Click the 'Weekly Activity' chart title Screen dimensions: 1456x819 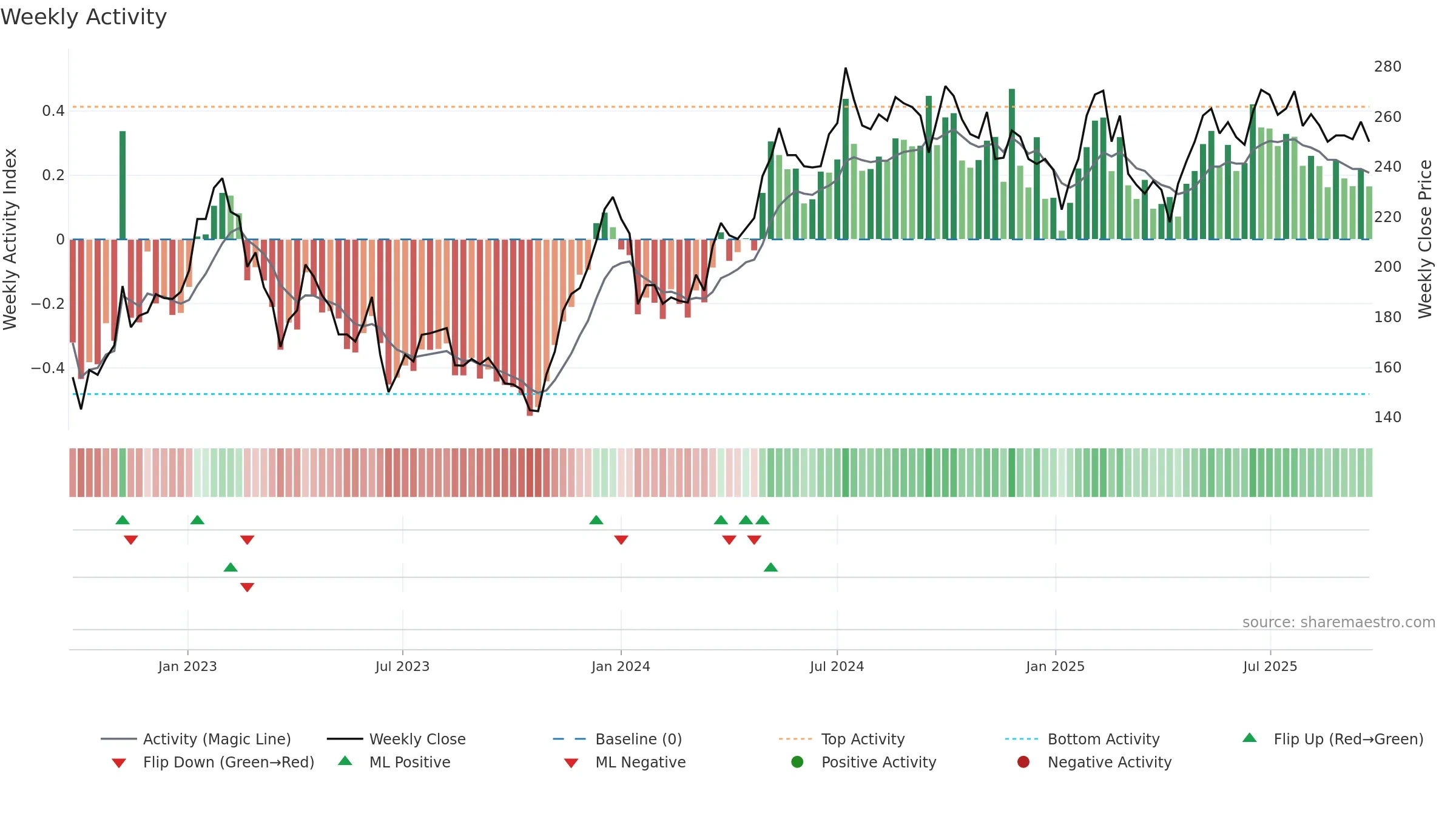pos(84,17)
